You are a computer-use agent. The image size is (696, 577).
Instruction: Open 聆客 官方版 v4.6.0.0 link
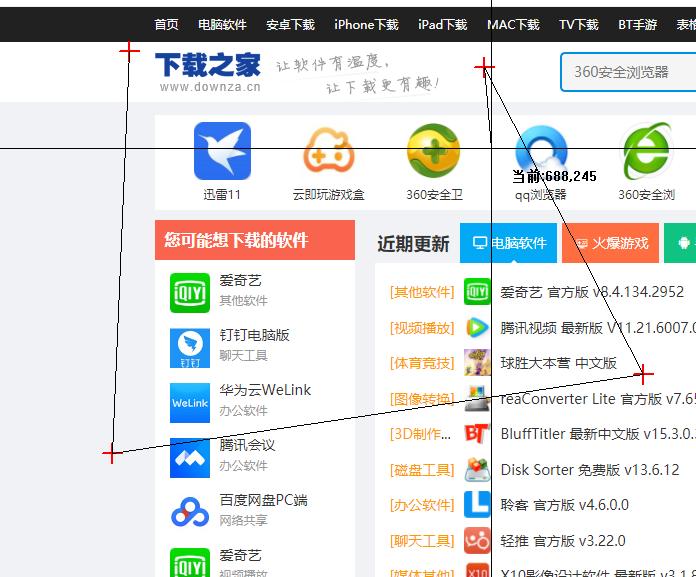pos(564,505)
